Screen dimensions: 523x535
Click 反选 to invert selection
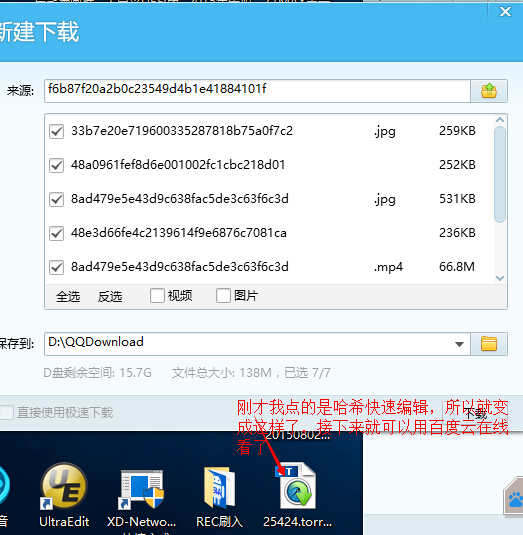[110, 296]
